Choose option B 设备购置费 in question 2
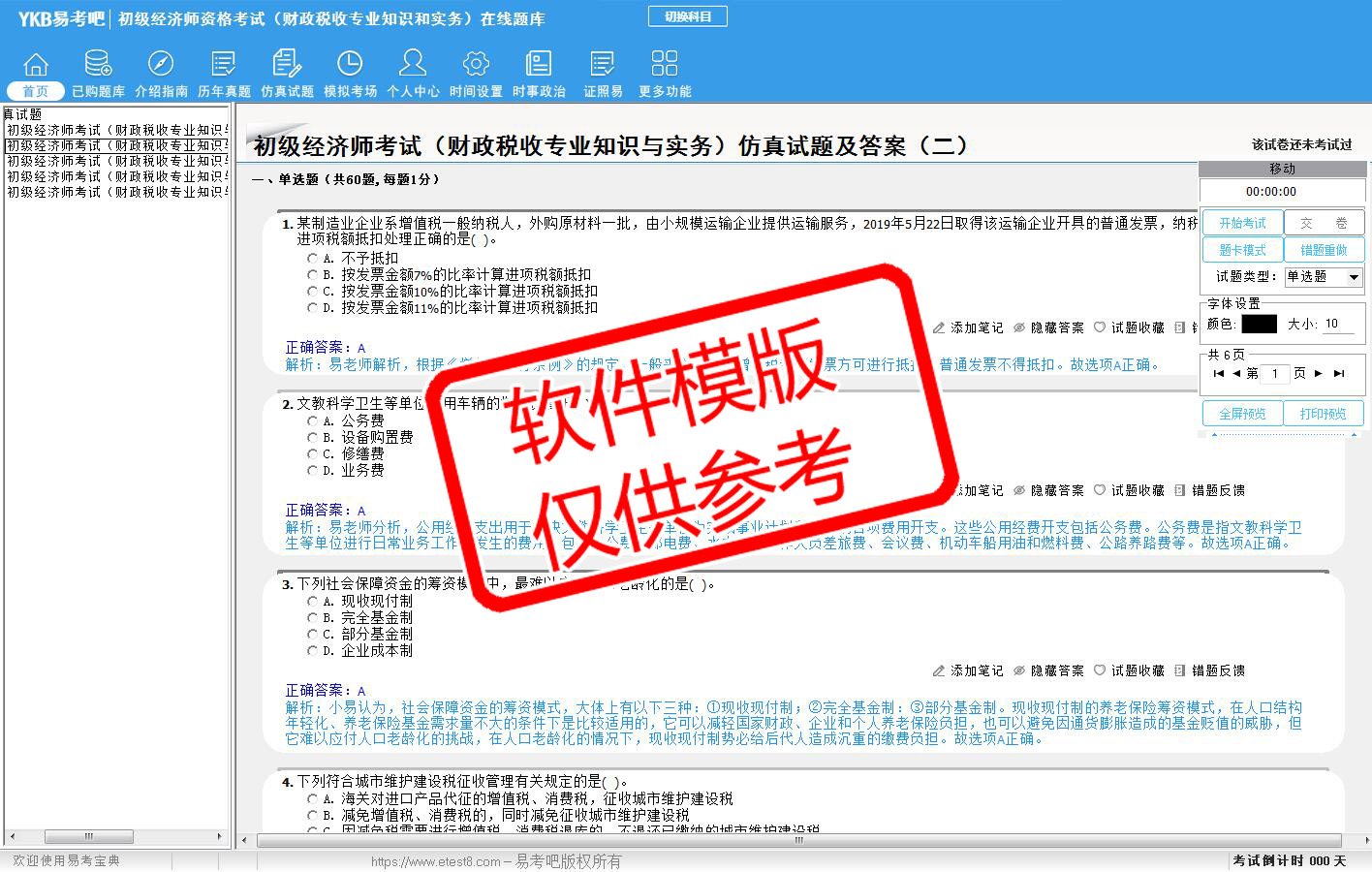The image size is (1372, 872). (x=312, y=438)
